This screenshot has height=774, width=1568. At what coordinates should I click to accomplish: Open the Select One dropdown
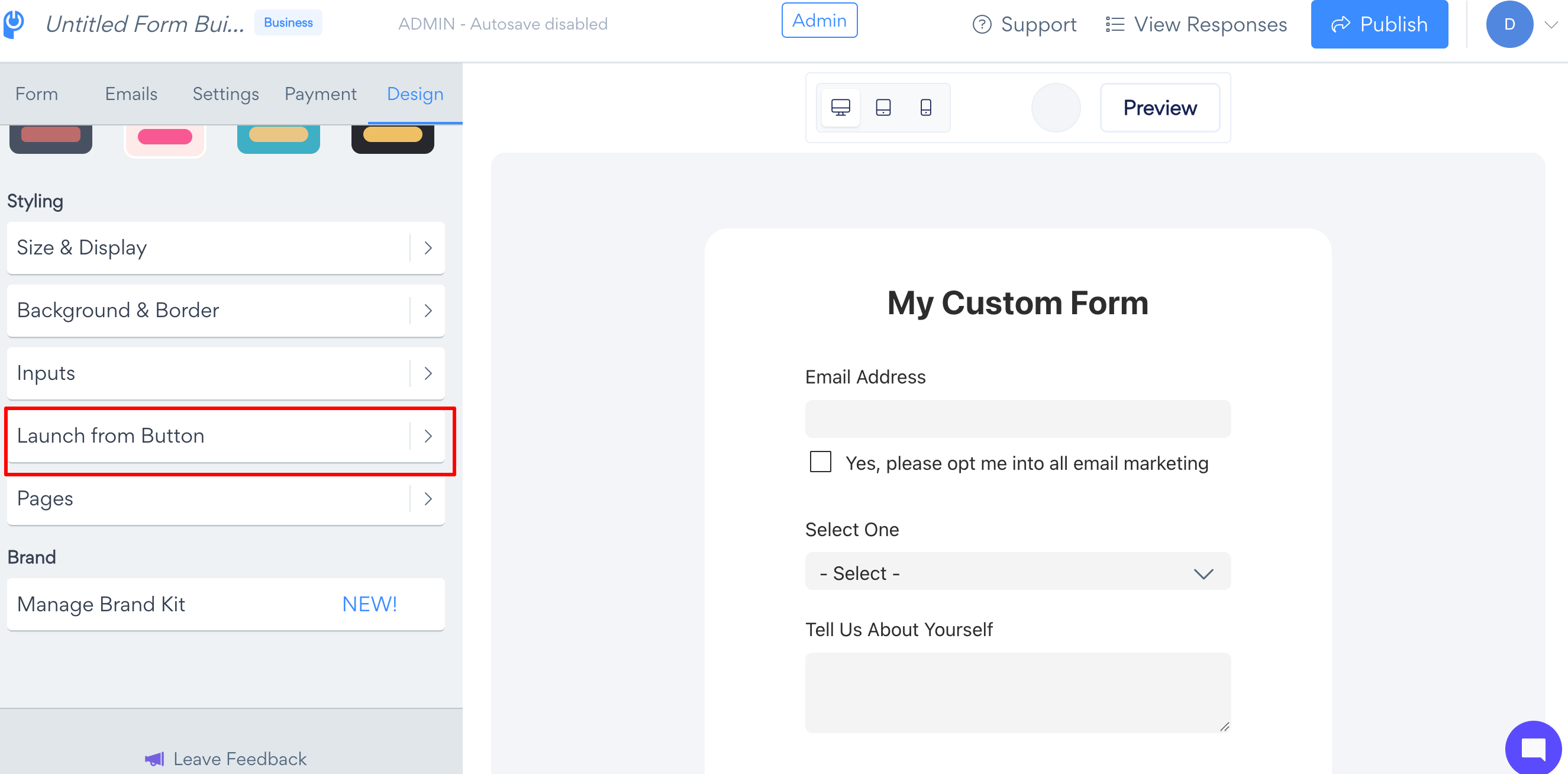coord(1018,572)
